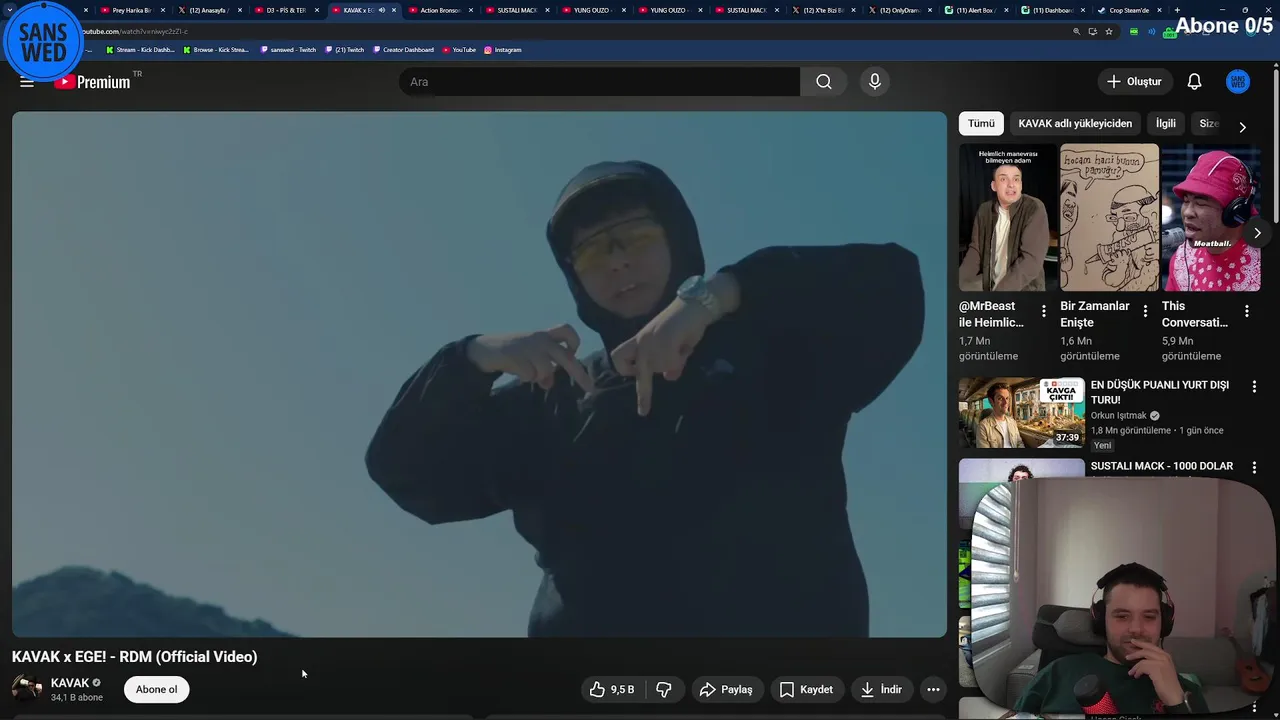Open 'Browse - Kick Strea...' bookmark

216,49
